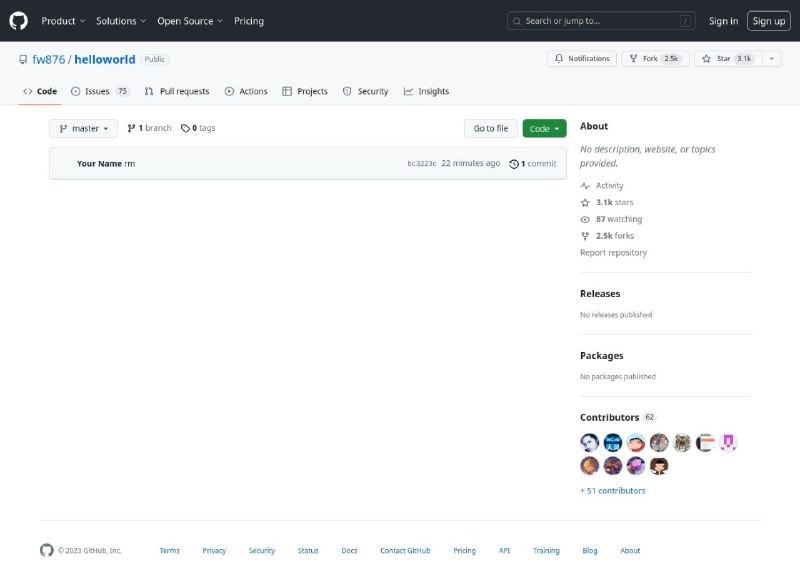Open the pink pixel-art contributor avatar
The image size is (800, 586).
[x=728, y=443]
